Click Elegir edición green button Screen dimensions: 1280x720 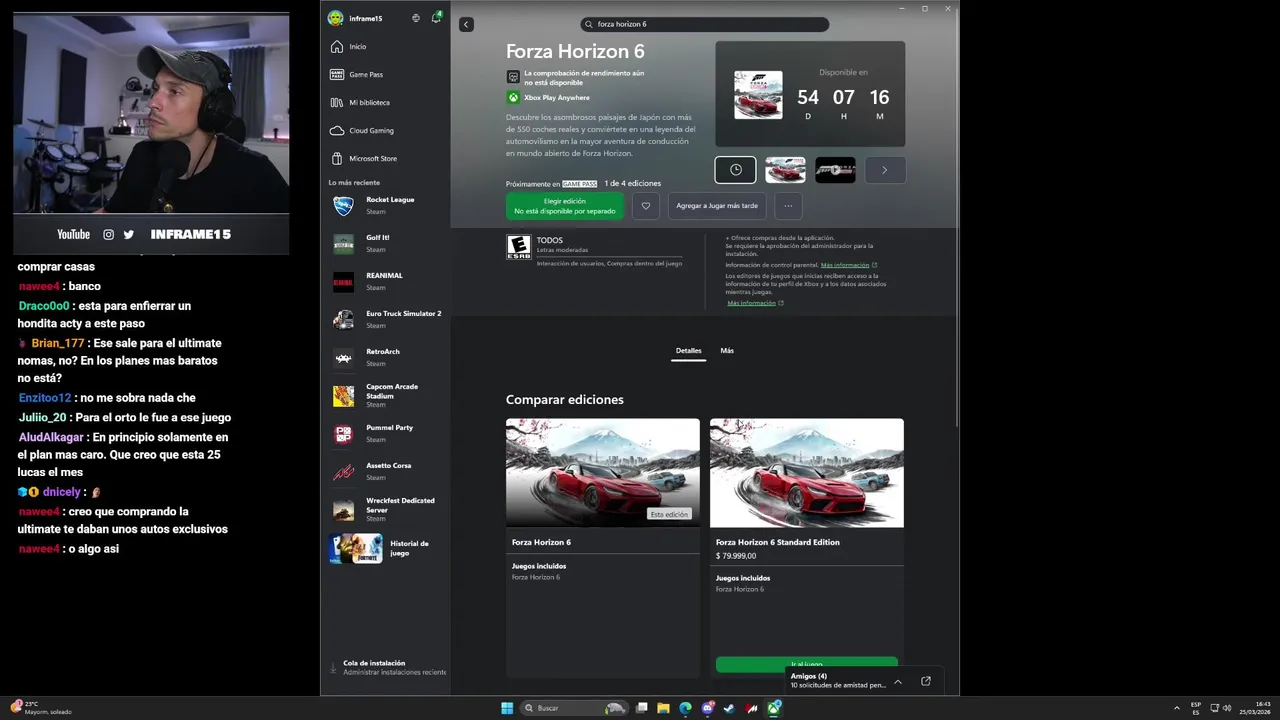[x=564, y=206]
